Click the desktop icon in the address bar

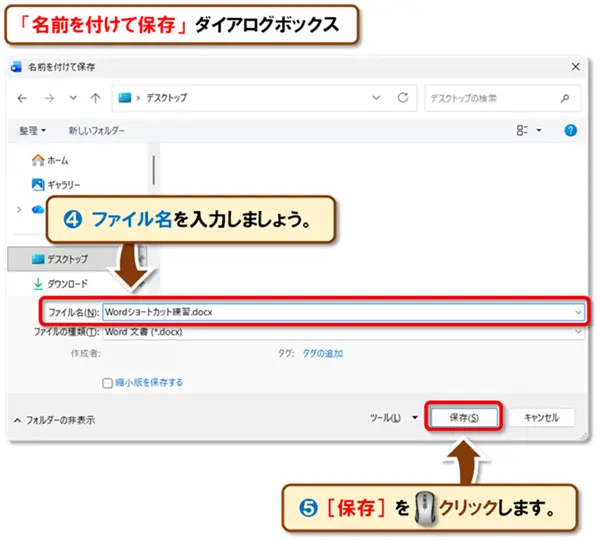pos(125,98)
